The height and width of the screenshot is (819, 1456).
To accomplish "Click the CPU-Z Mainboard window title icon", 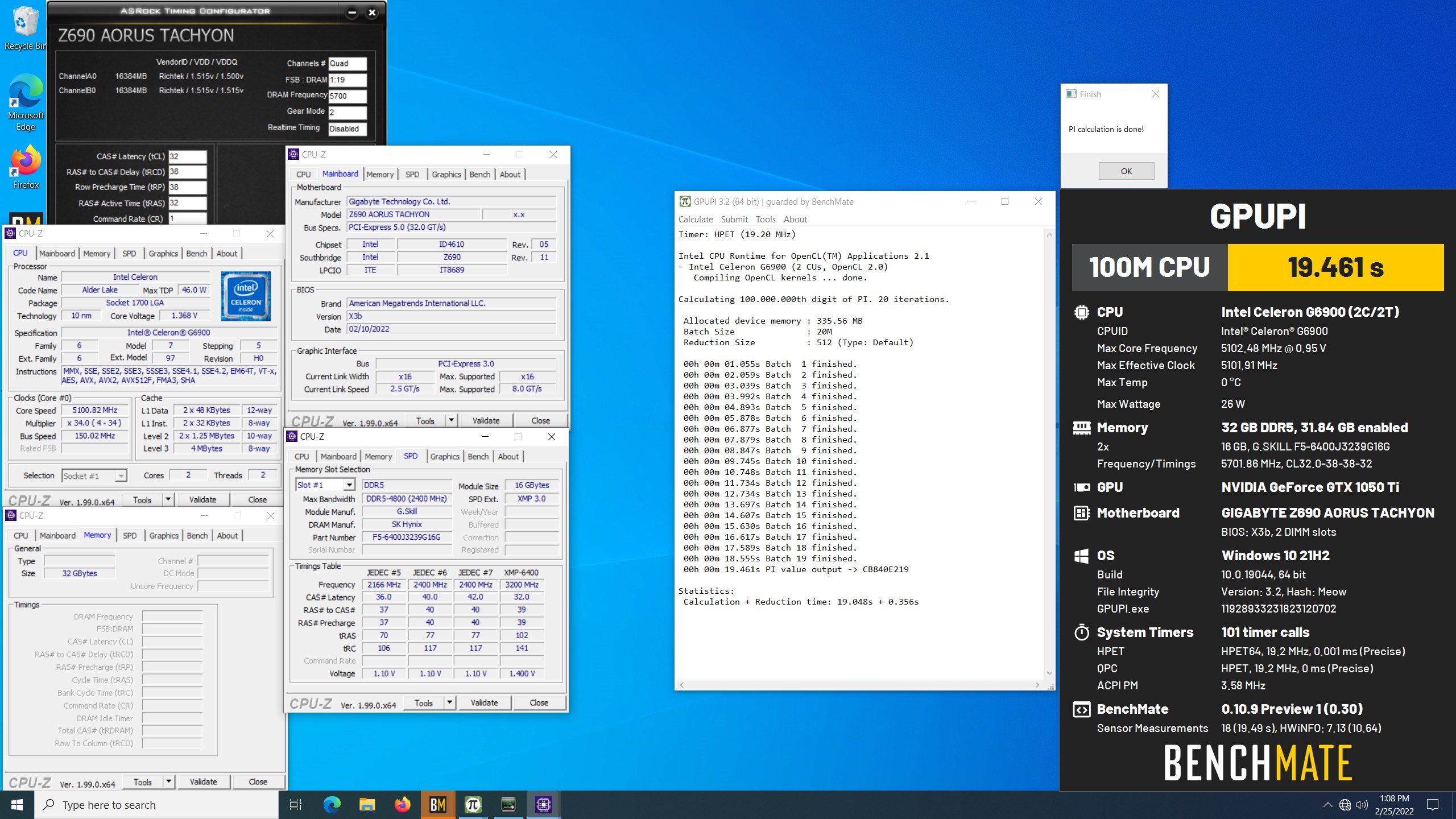I will point(293,154).
